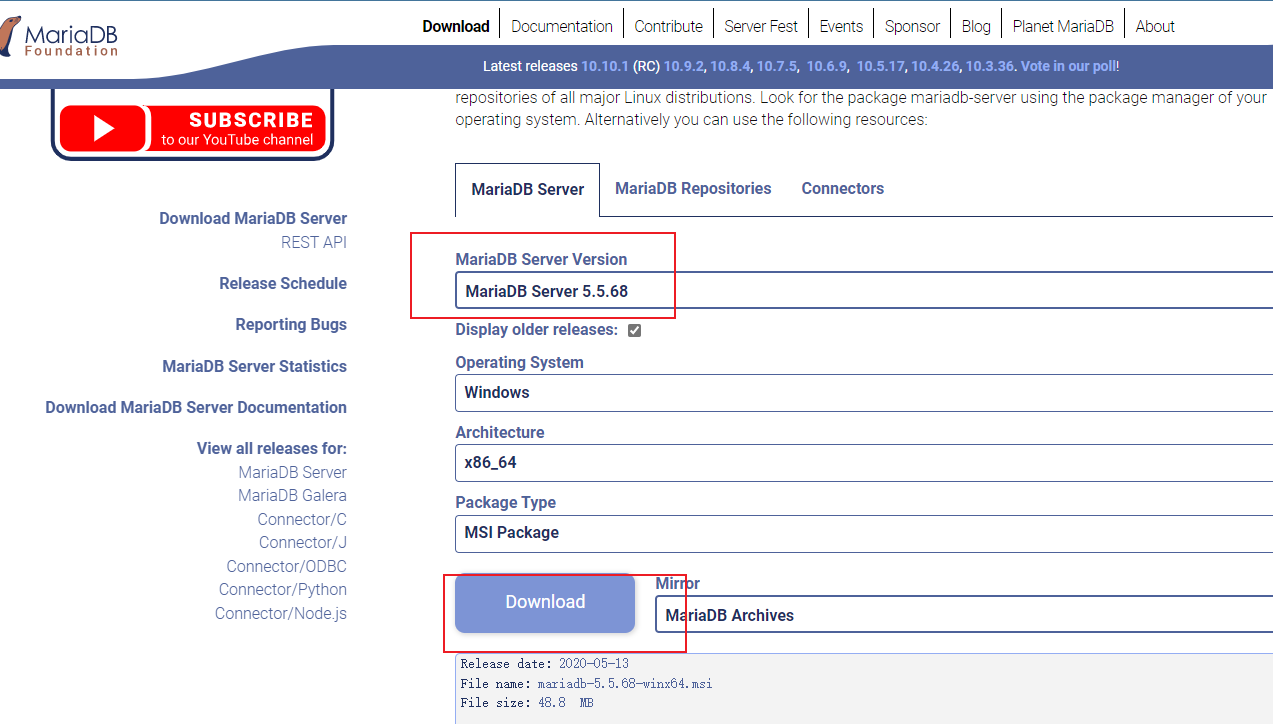Open the About menu item
This screenshot has height=724, width=1273.
(x=1155, y=26)
